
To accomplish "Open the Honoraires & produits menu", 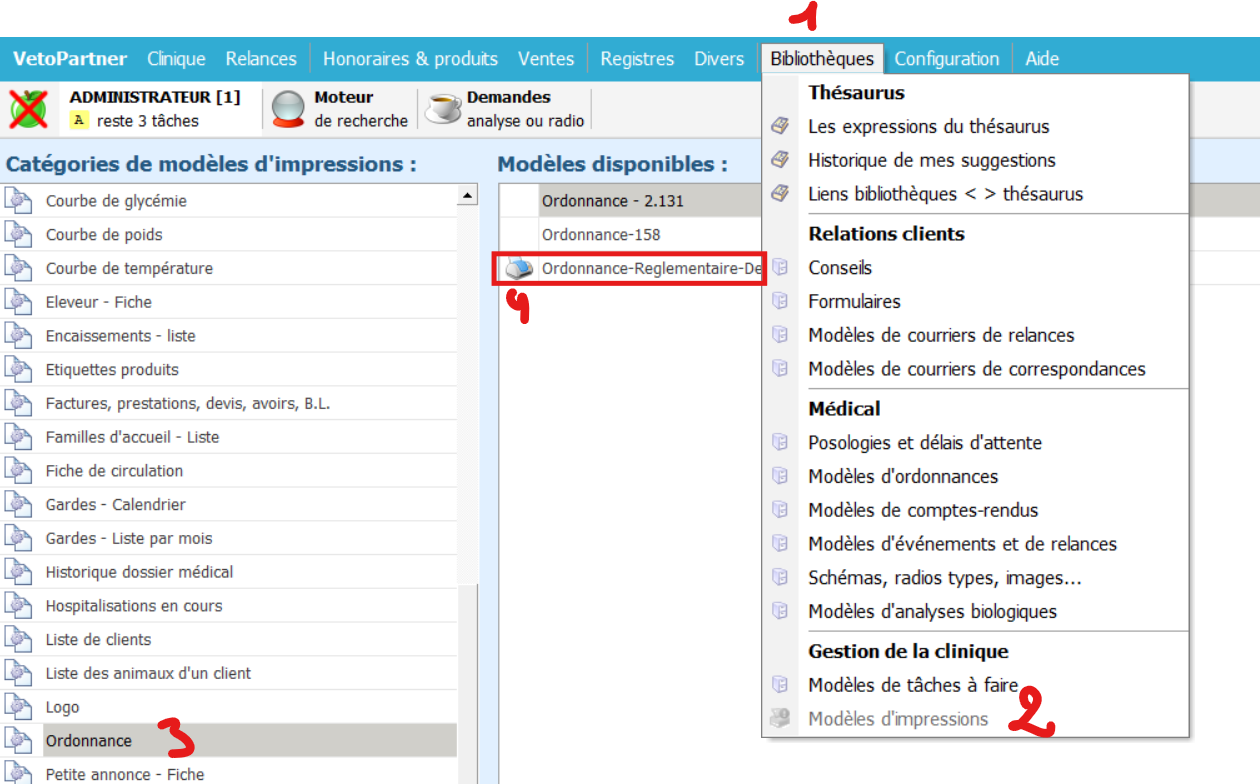I will (x=410, y=59).
